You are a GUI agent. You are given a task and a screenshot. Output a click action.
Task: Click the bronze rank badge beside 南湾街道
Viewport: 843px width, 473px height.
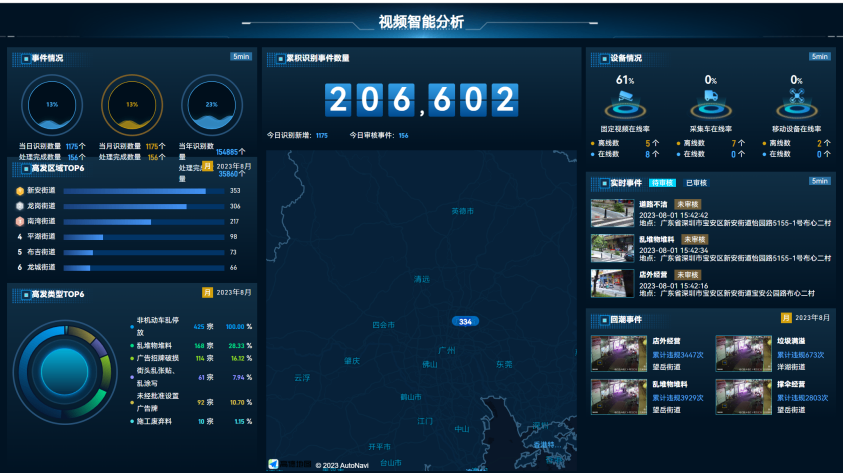20,221
